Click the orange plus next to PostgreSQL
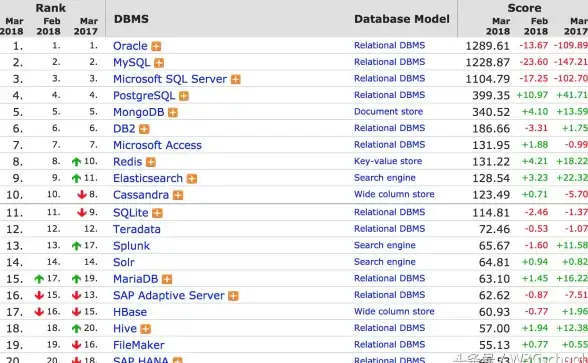The image size is (588, 363). [184, 96]
